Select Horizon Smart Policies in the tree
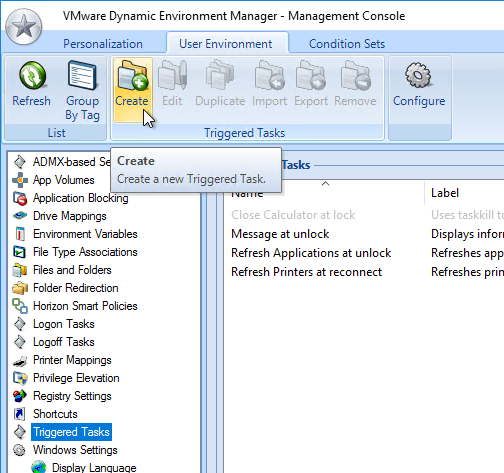The height and width of the screenshot is (473, 504). [85, 306]
